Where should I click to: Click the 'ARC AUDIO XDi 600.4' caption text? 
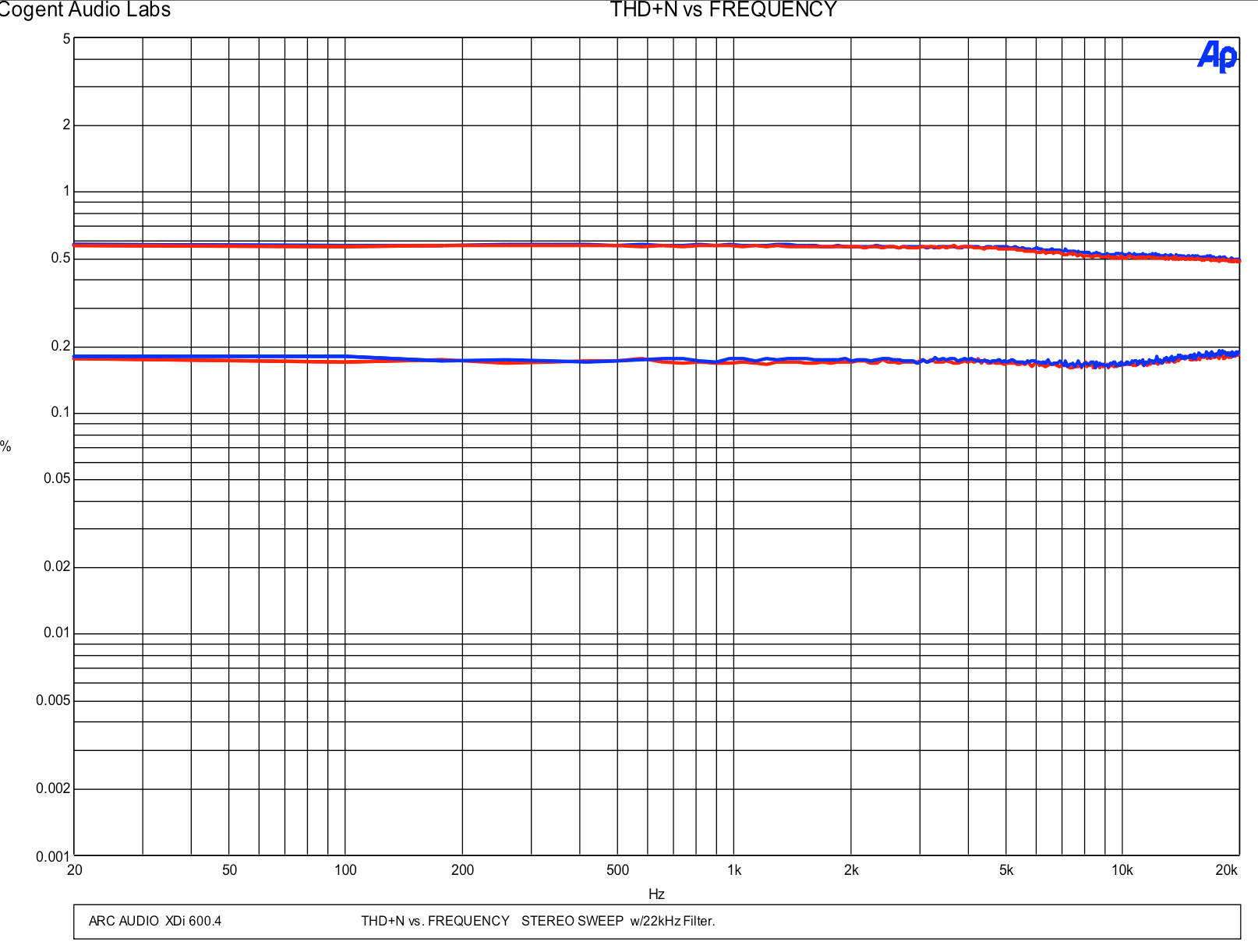tap(155, 921)
